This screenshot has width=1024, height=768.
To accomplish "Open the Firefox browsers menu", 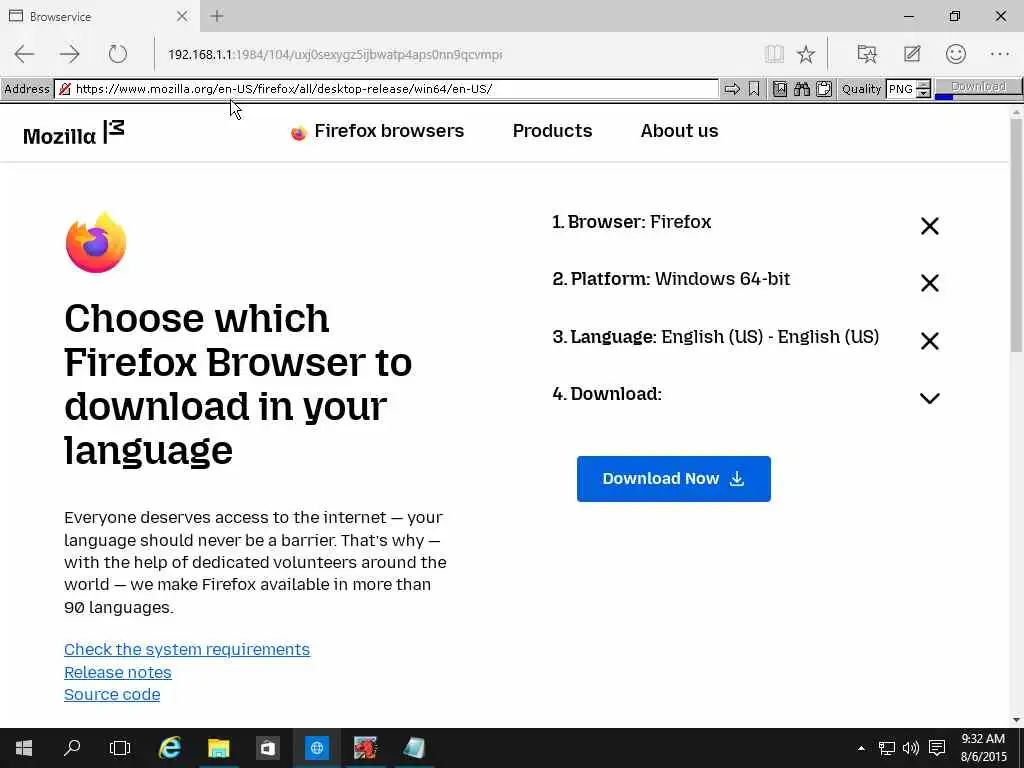I will tap(377, 131).
